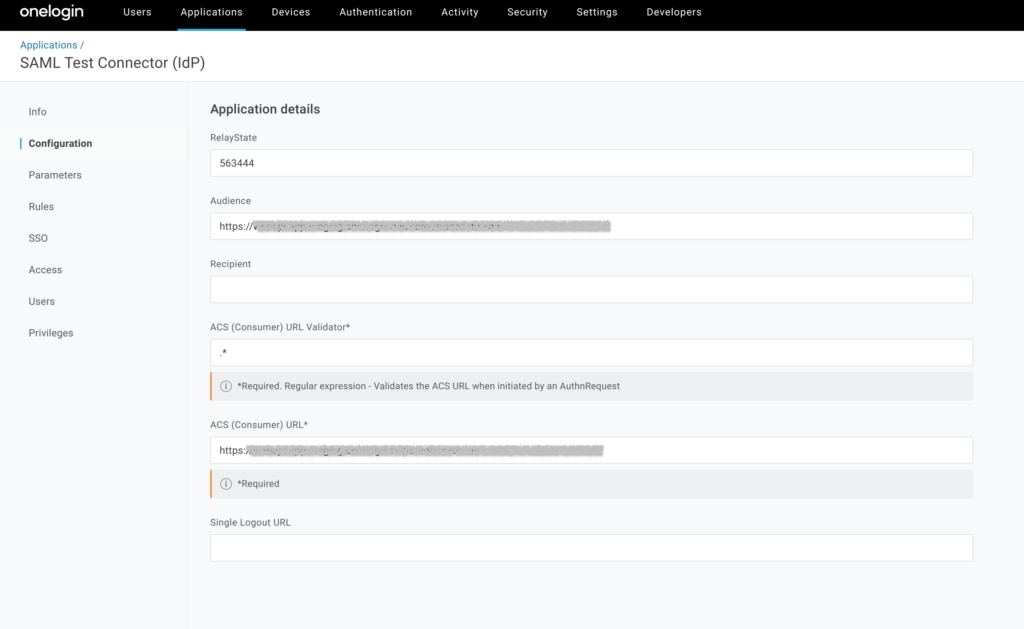1024x629 pixels.
Task: Select the Configuration sidebar tab
Action: 60,144
